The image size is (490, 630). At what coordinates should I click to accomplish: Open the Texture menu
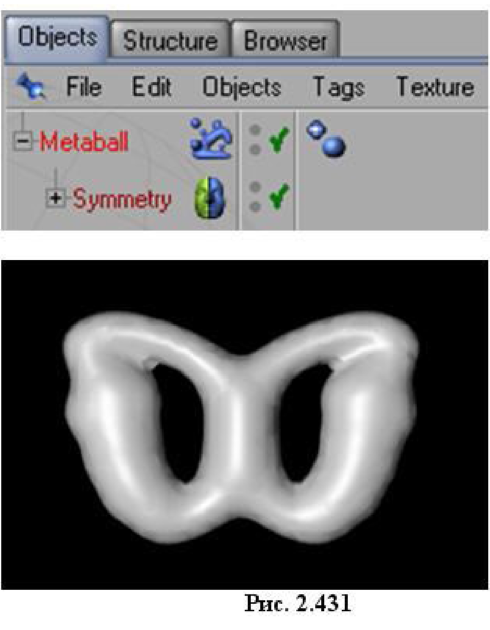click(x=435, y=86)
